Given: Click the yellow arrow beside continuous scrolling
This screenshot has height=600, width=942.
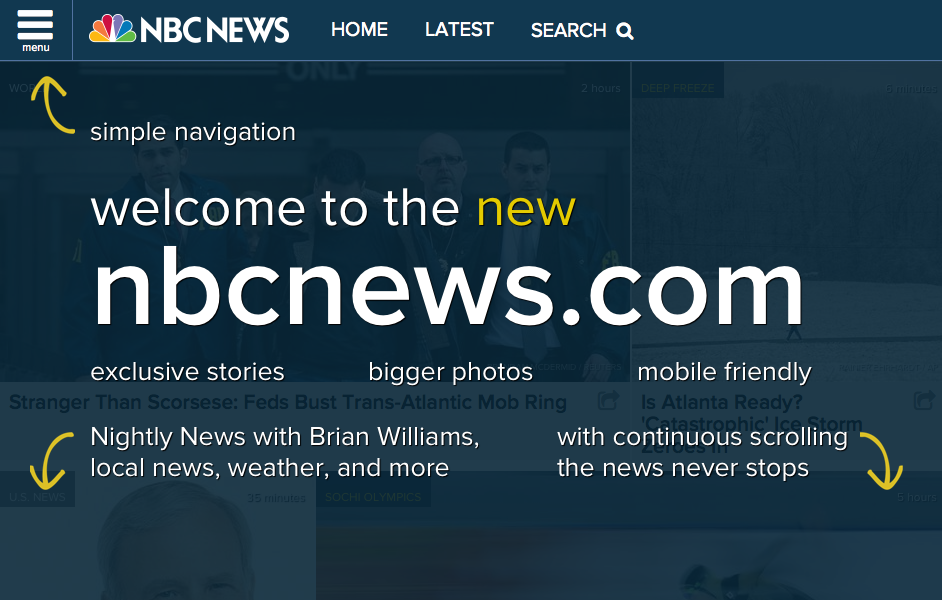Looking at the screenshot, I should [x=882, y=461].
